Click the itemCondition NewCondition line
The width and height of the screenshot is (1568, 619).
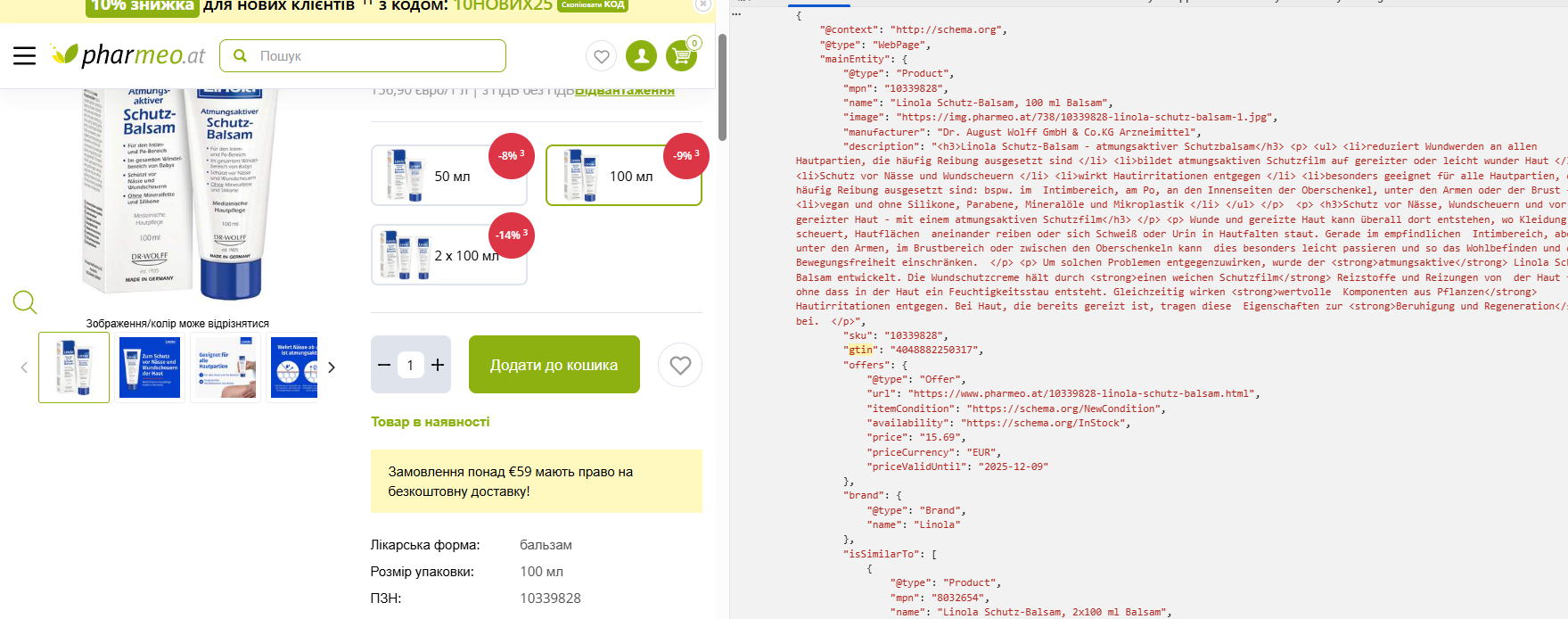tap(1016, 409)
